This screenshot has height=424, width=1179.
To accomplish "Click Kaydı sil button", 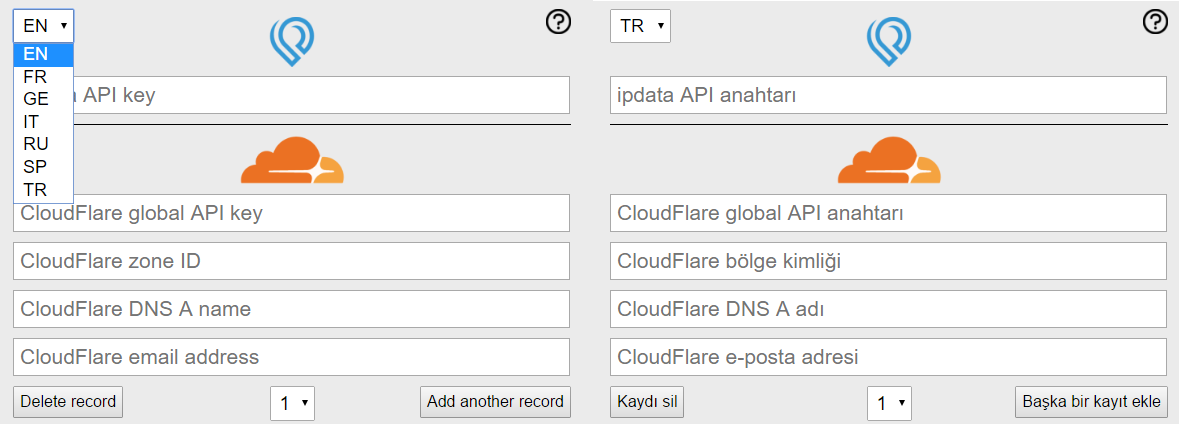I will 647,401.
